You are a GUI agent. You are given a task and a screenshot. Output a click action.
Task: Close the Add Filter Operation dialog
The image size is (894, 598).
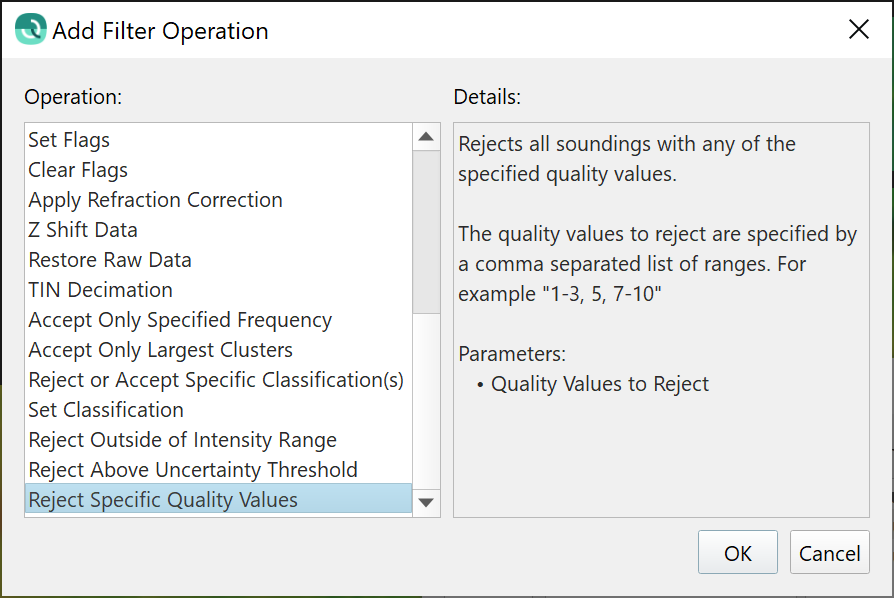[858, 30]
